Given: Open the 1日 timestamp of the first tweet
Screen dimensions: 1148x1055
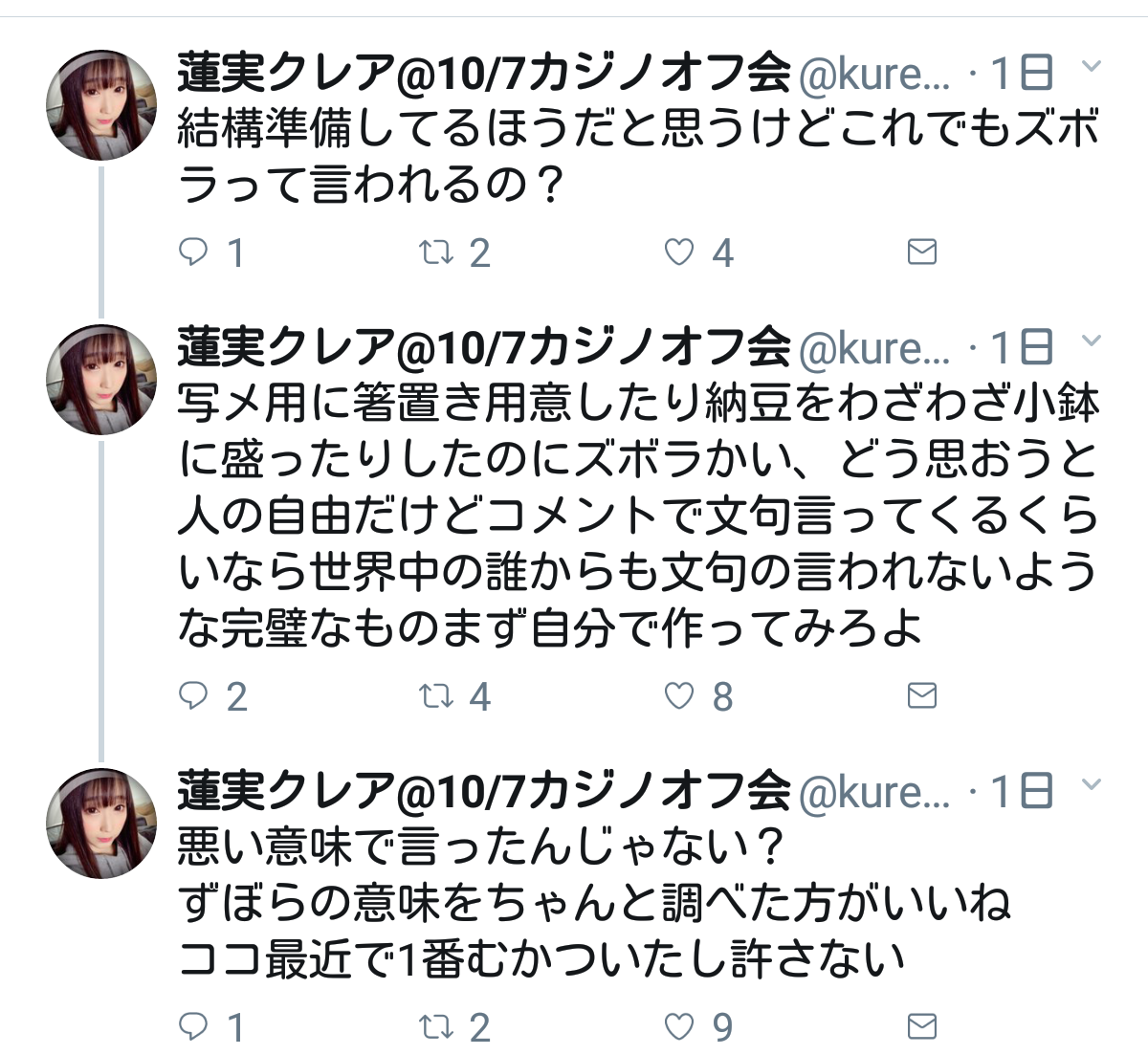Looking at the screenshot, I should pos(1022,74).
